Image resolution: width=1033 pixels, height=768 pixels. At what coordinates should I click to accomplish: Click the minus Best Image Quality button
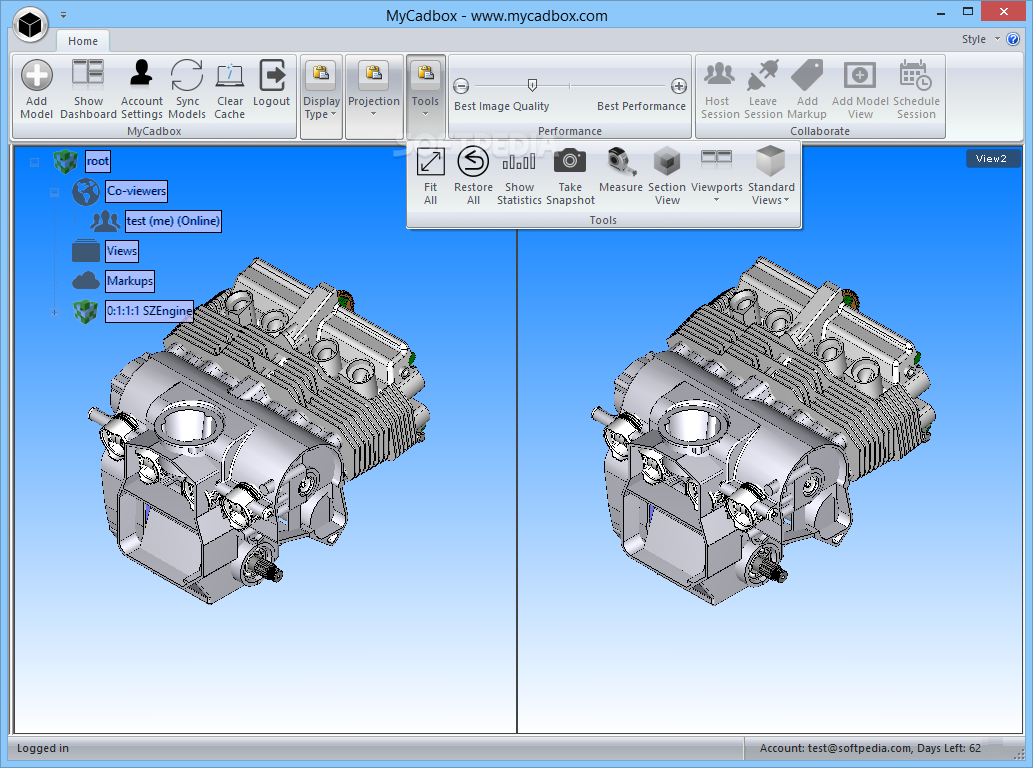coord(461,86)
